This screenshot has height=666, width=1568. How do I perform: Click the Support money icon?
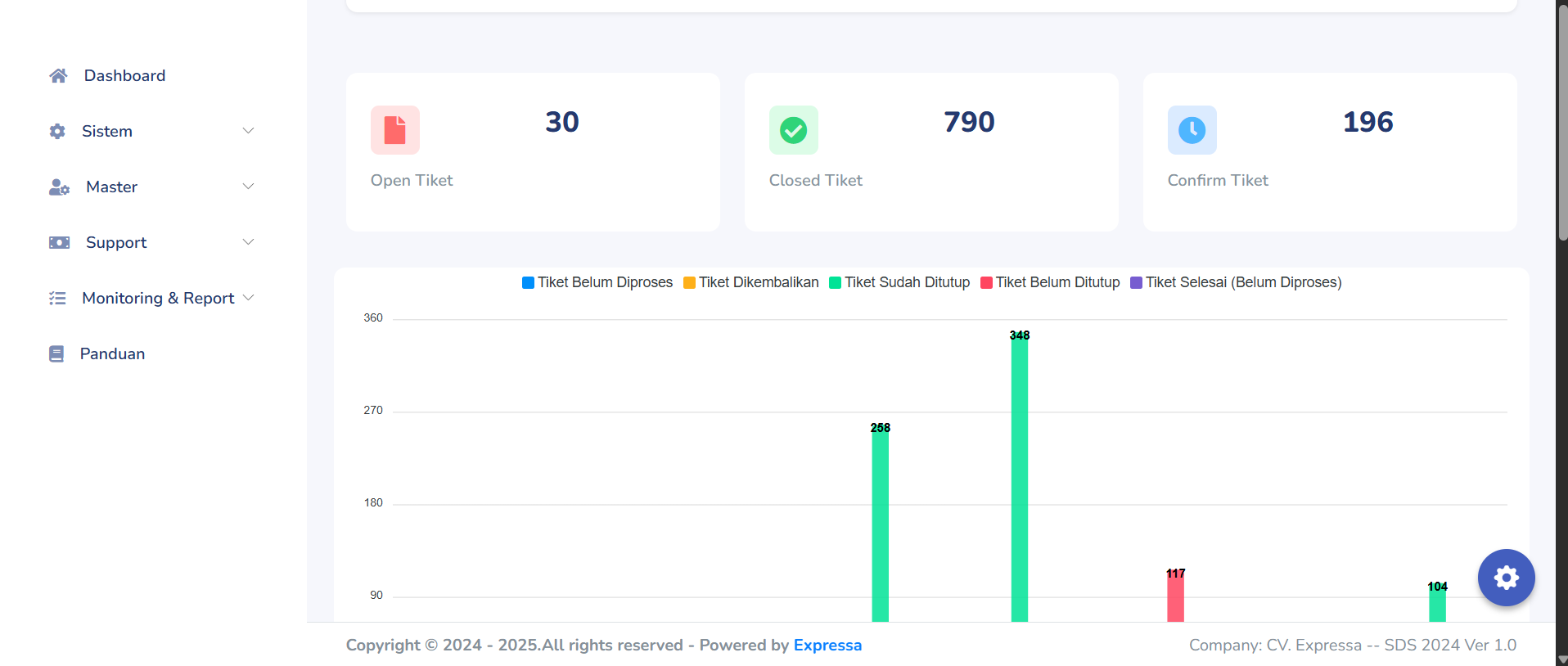point(59,243)
